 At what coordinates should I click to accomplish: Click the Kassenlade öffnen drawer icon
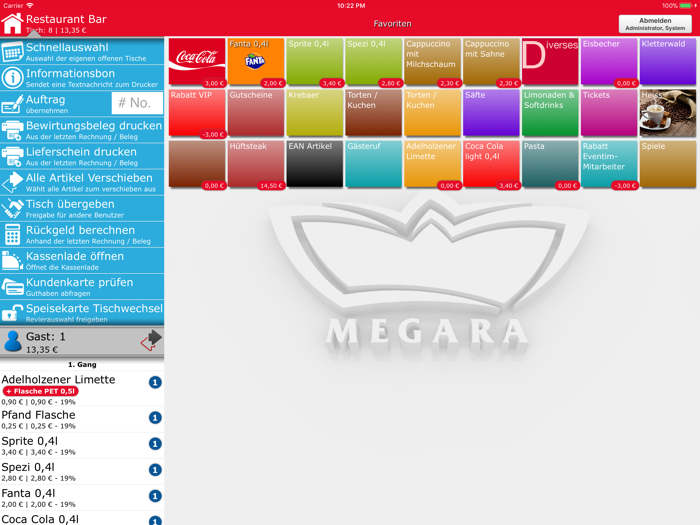click(12, 261)
